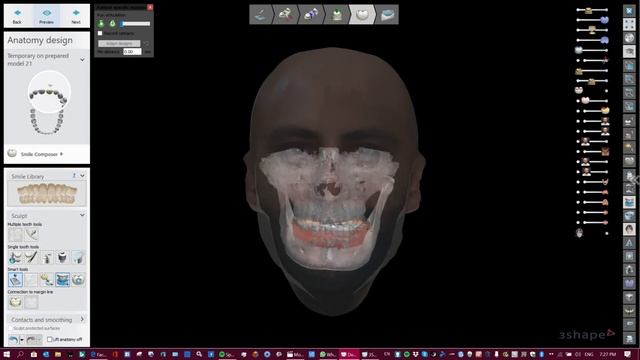Activate the fifth Smart tools icon
The image size is (640, 360).
coord(78,280)
